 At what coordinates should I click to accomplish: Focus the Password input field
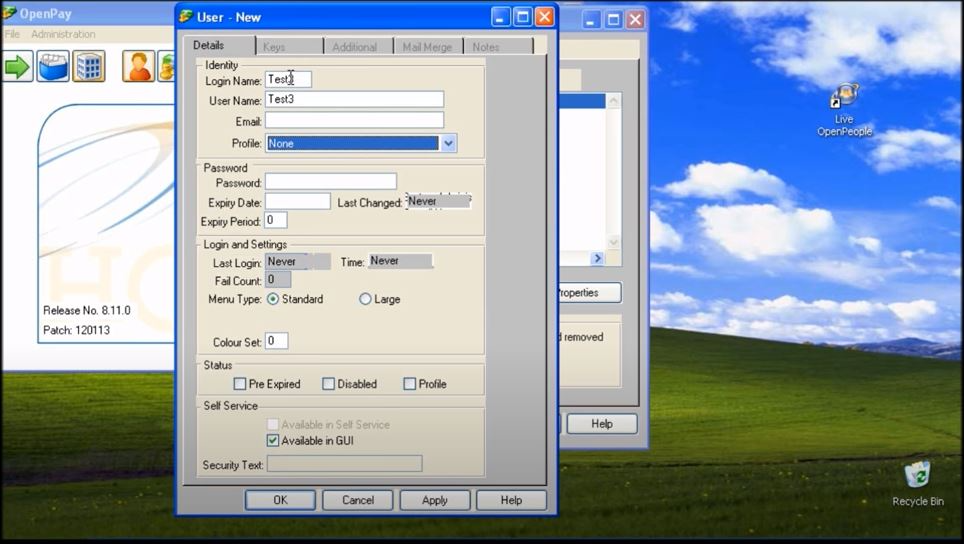coord(331,181)
